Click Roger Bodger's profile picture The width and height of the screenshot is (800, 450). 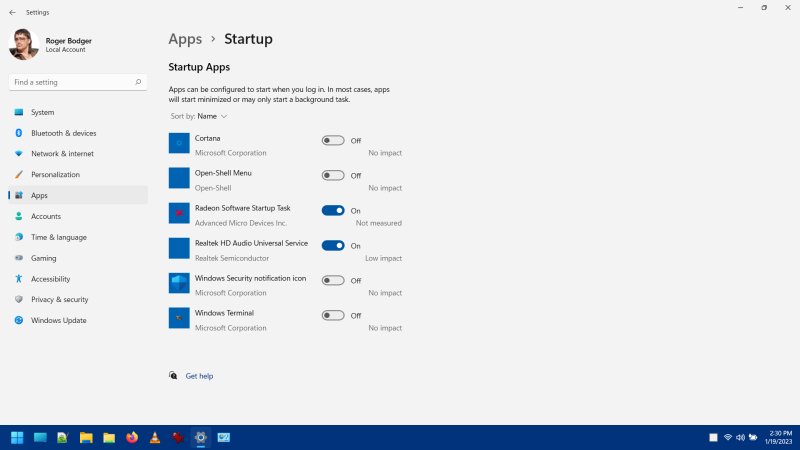click(23, 44)
